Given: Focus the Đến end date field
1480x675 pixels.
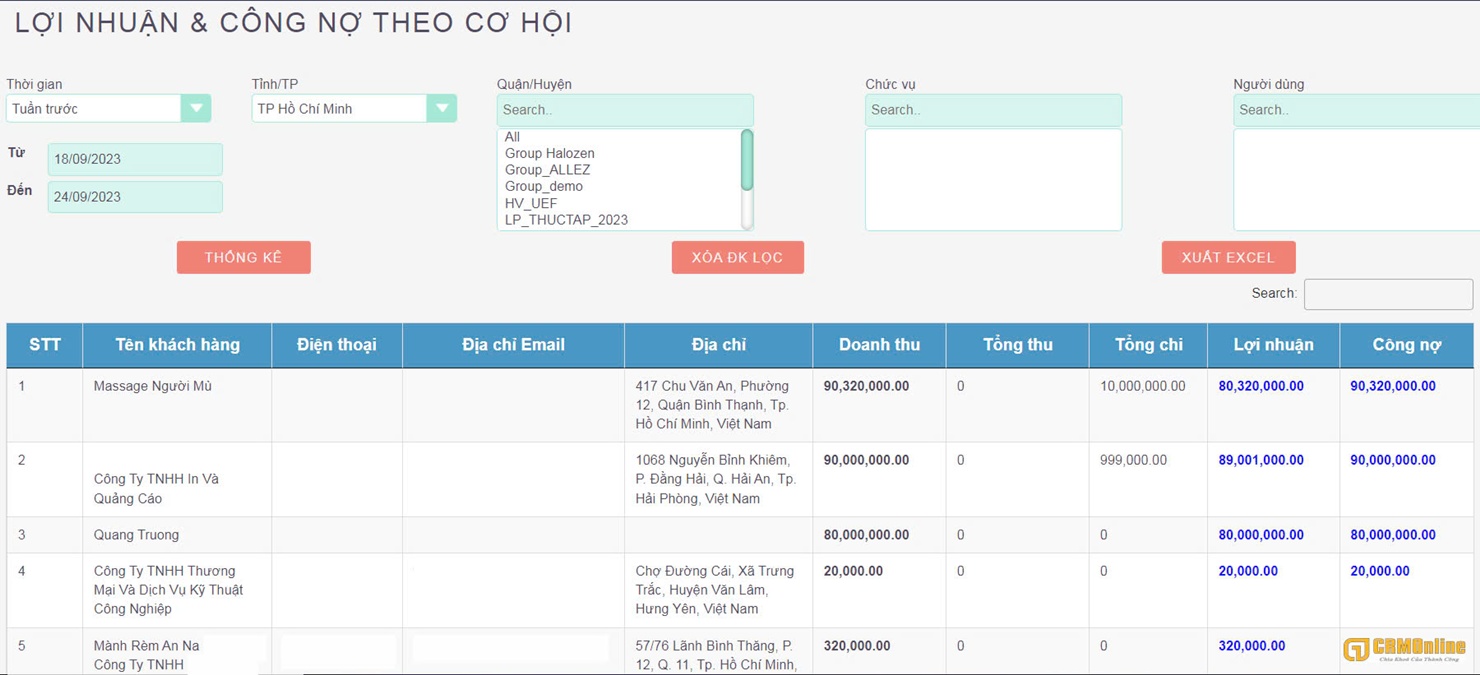Looking at the screenshot, I should click(135, 197).
